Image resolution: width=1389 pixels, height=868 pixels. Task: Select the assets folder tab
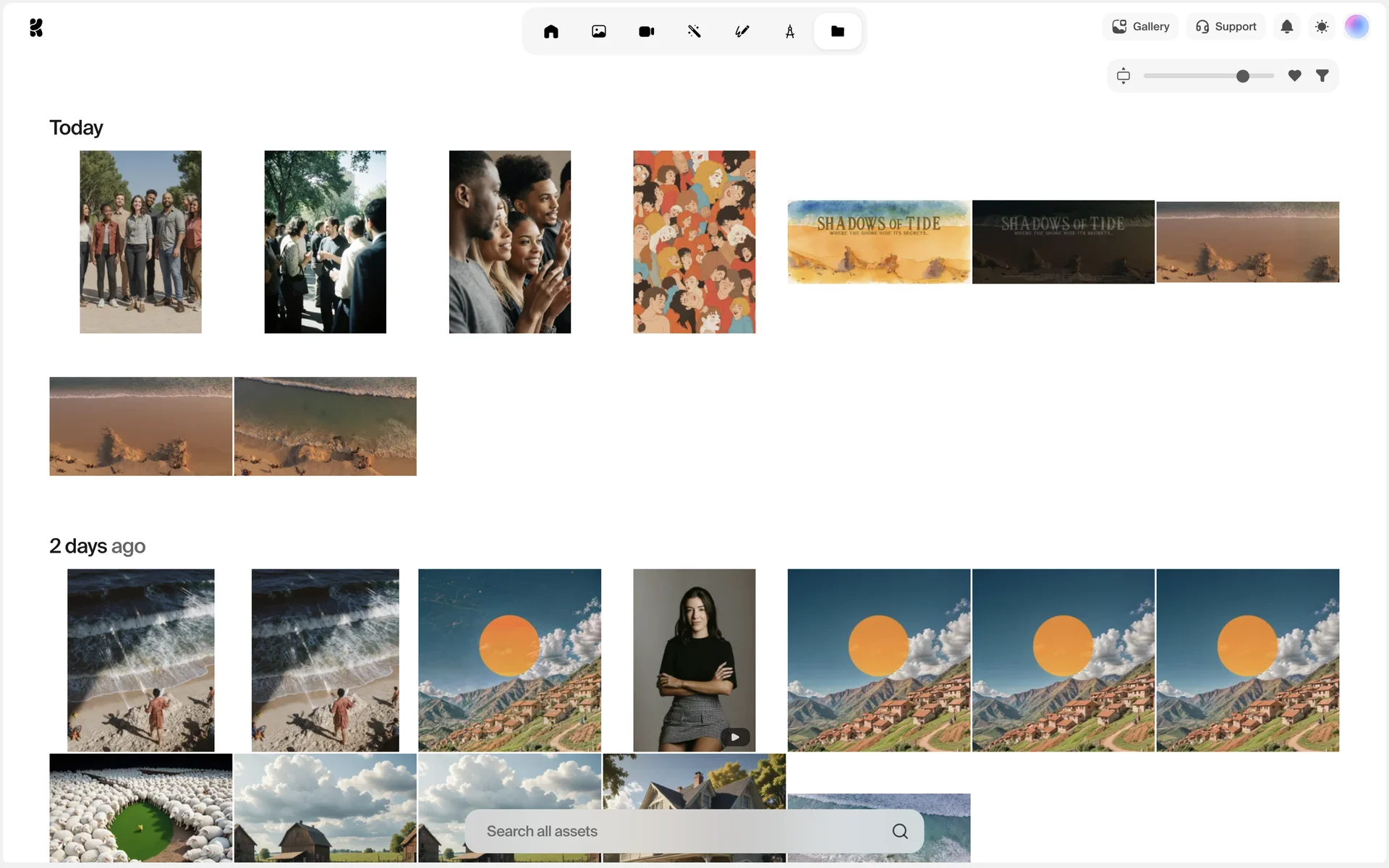[837, 31]
